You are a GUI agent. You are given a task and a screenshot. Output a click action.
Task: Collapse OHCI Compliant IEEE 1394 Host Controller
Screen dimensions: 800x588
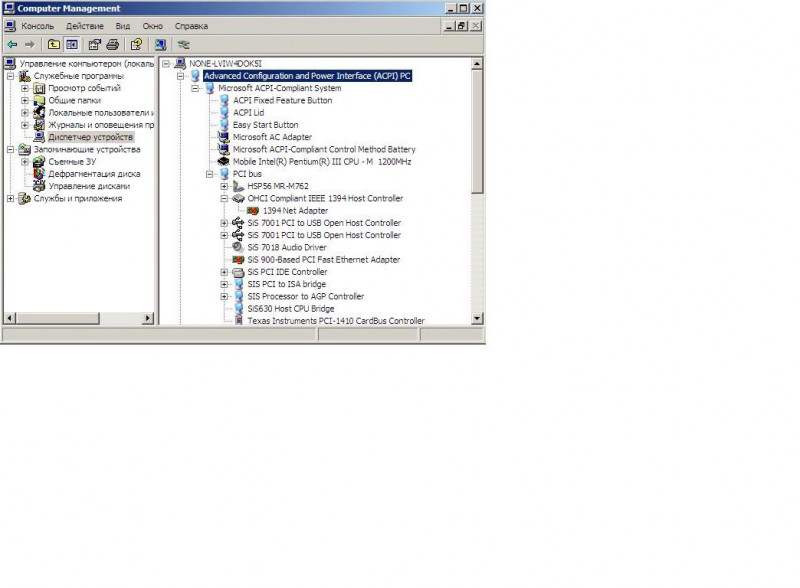225,198
